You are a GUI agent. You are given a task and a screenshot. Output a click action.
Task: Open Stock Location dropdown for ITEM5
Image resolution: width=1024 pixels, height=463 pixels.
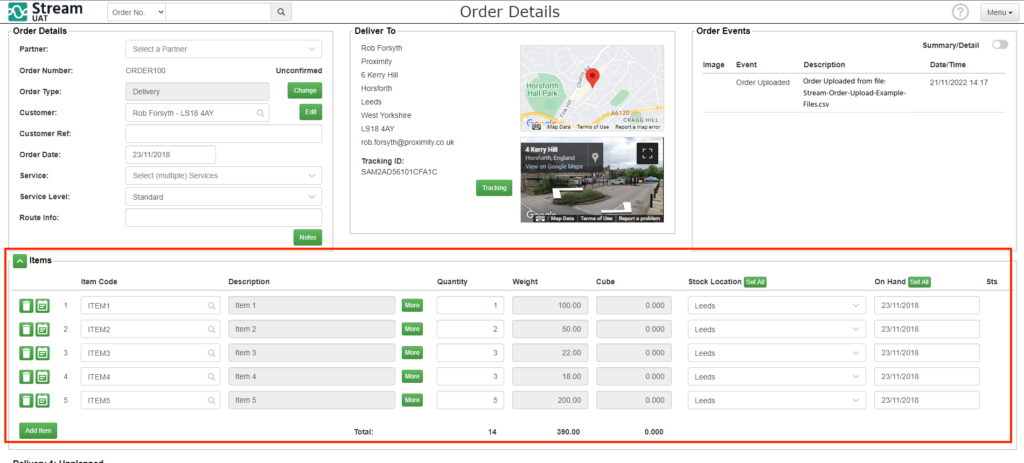(x=776, y=400)
